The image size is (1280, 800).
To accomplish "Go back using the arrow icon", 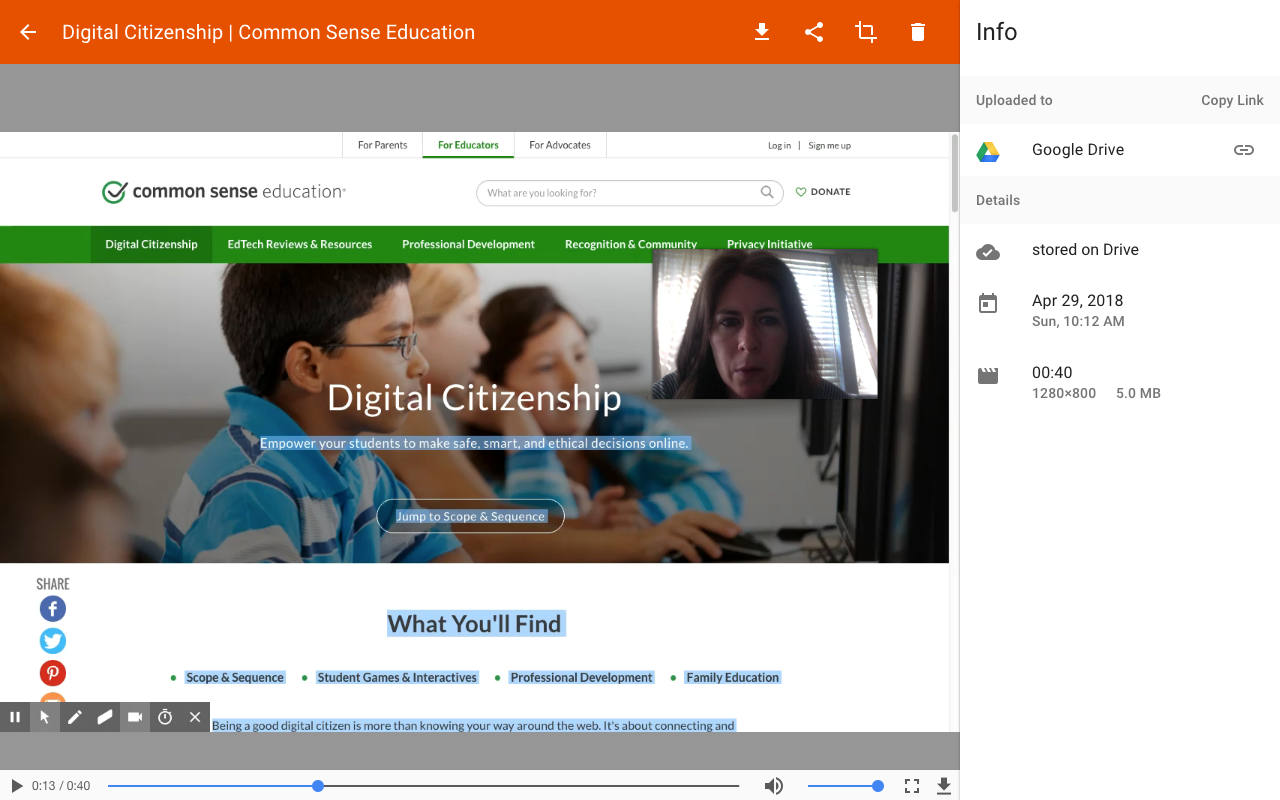I will [x=28, y=32].
